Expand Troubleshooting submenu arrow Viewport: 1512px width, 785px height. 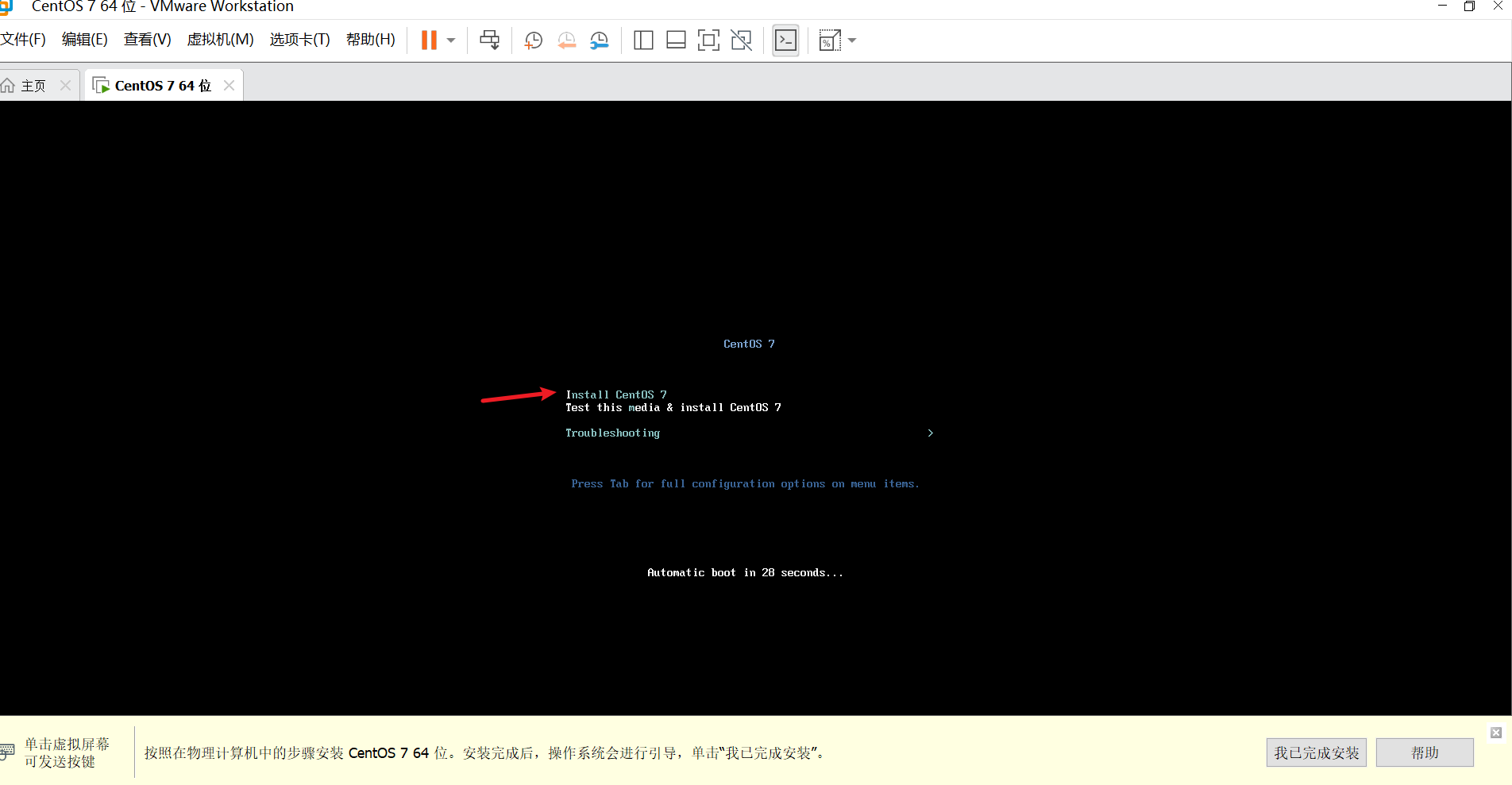[931, 433]
